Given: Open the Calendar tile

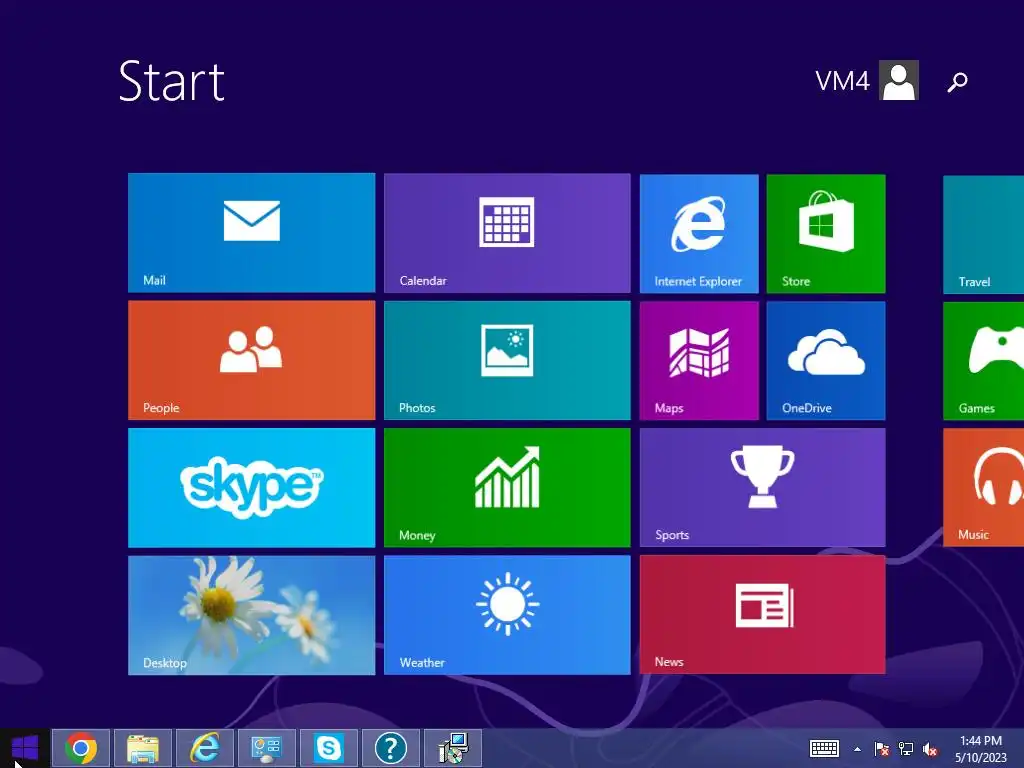Looking at the screenshot, I should point(507,232).
